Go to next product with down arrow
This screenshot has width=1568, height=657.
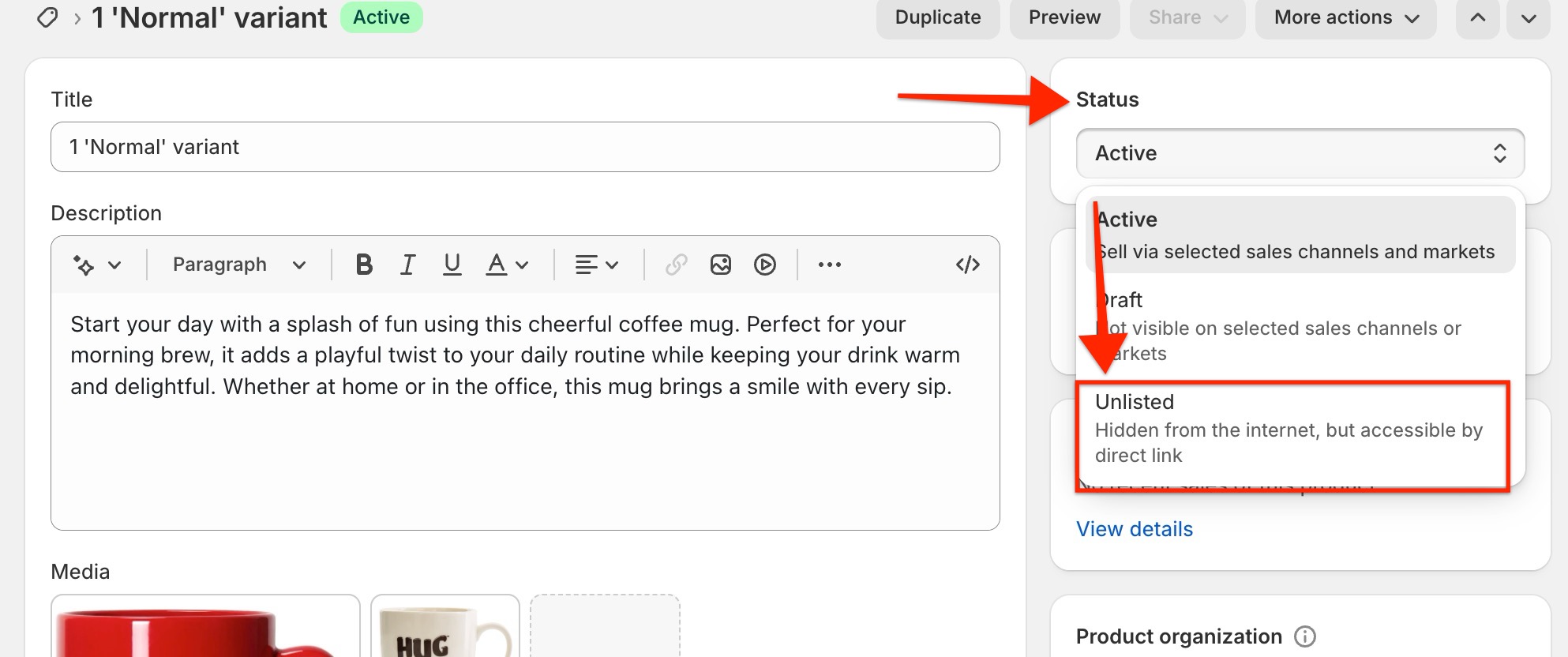pos(1529,17)
